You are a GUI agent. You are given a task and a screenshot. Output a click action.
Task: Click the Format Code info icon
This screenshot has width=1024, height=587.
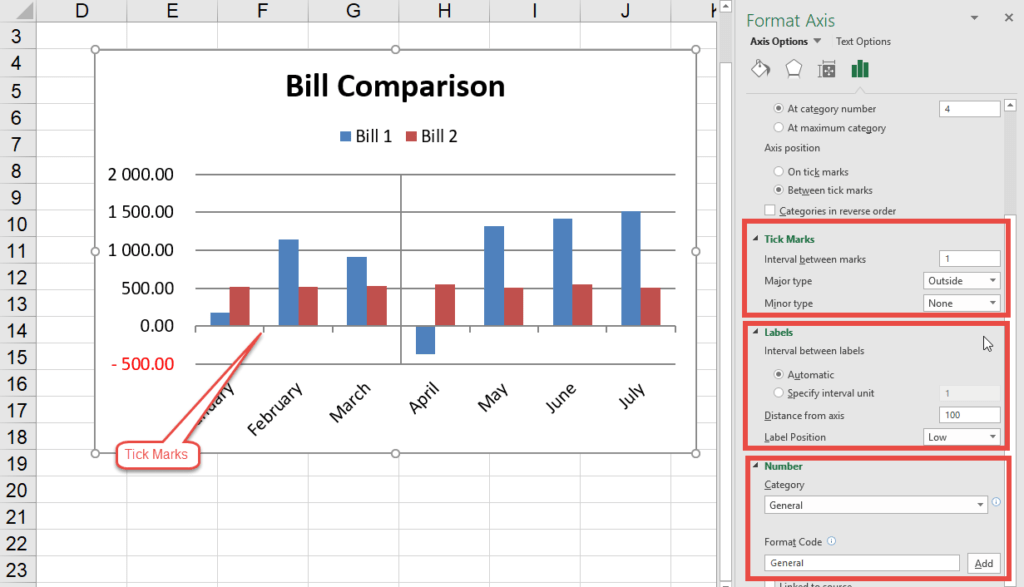[x=831, y=541]
